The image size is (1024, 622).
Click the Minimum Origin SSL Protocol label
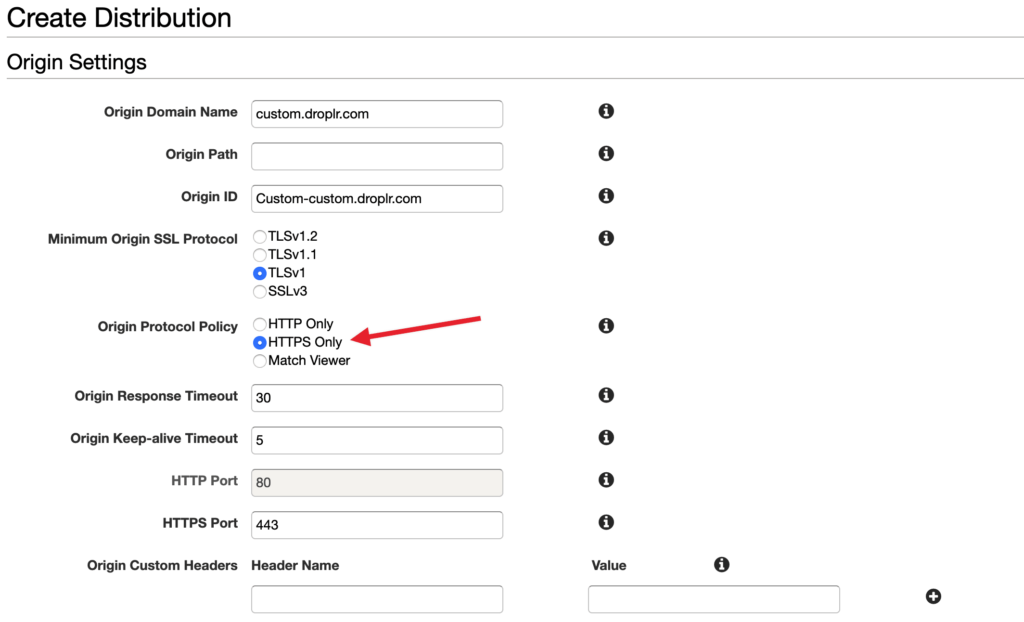[x=142, y=239]
